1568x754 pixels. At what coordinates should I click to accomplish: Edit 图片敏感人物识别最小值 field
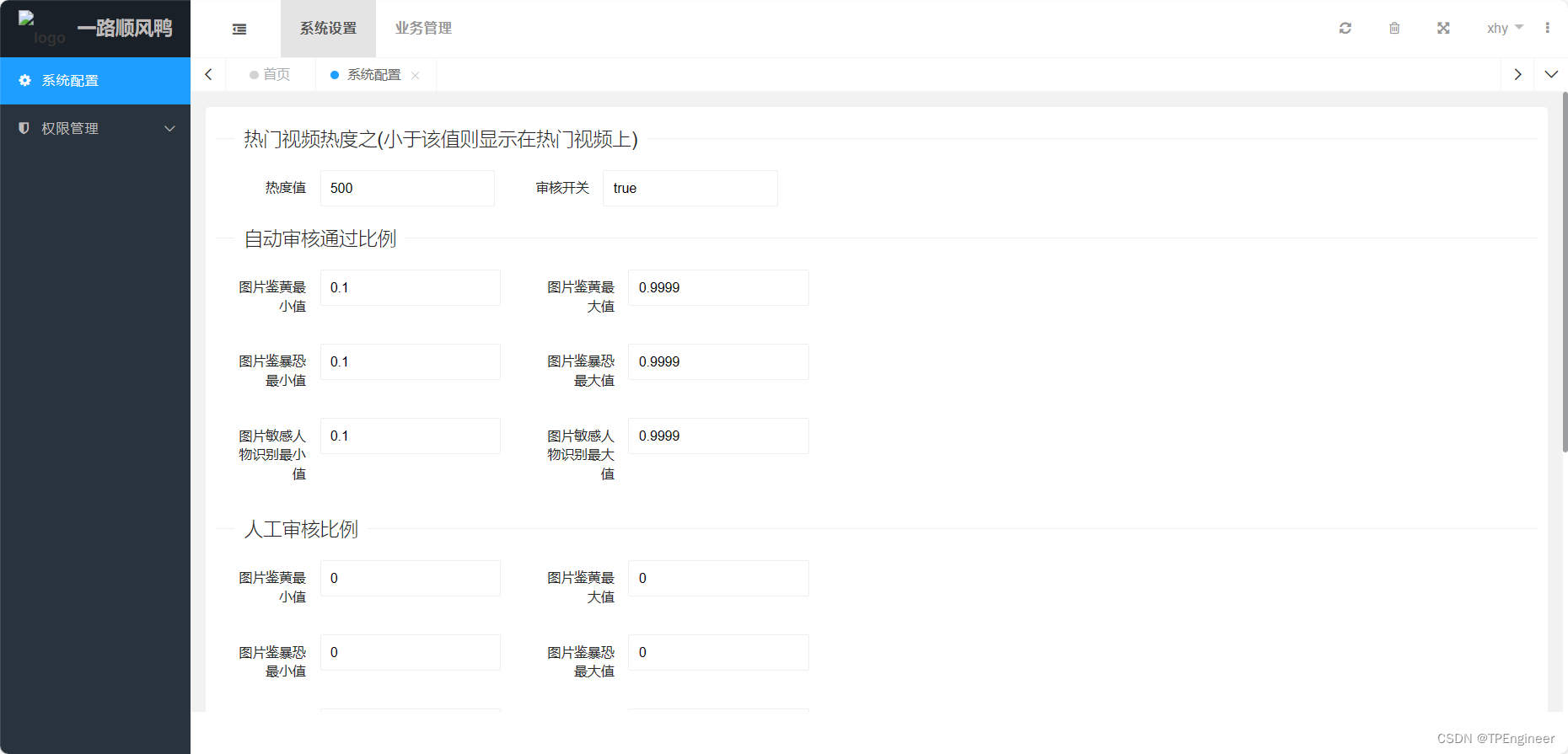tap(410, 436)
